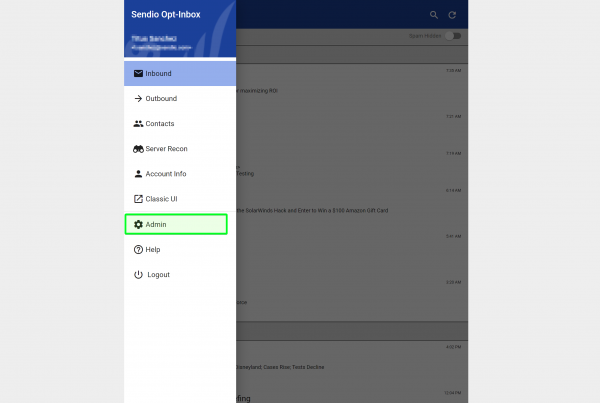Open Outbound in the side menu

tap(180, 99)
